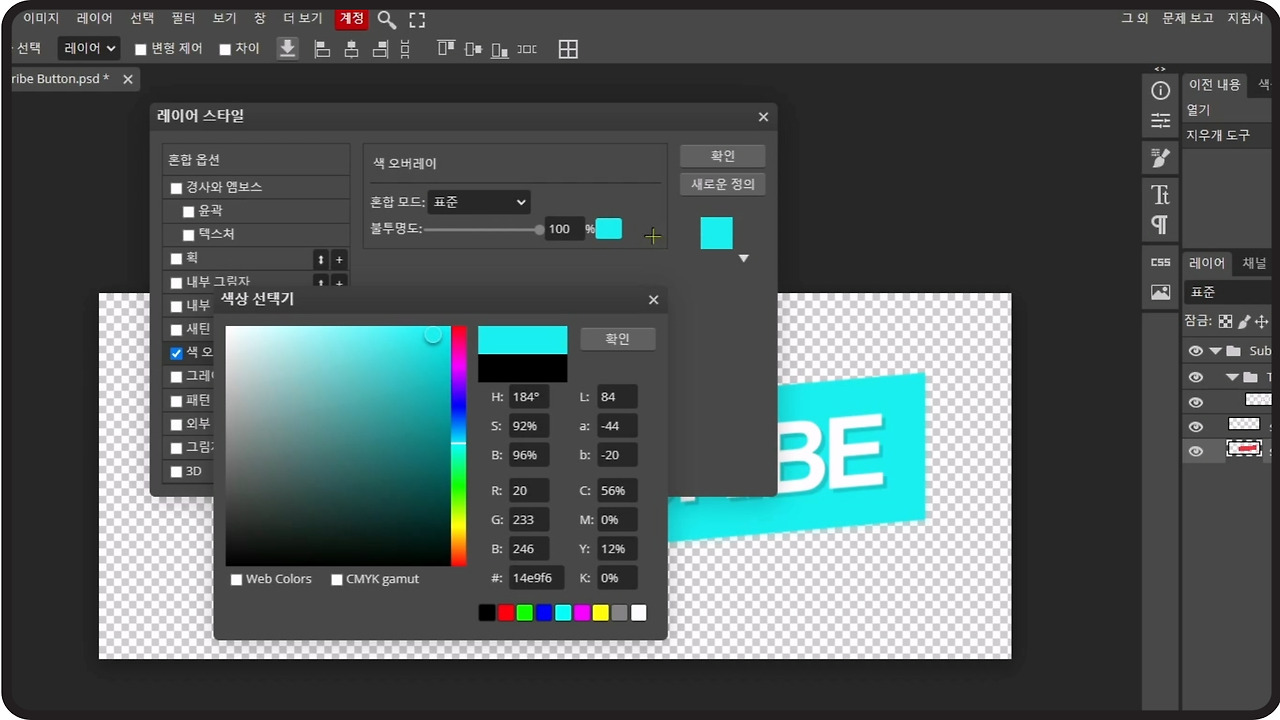
Task: Toggle fullscreen mode icon
Action: tap(417, 19)
